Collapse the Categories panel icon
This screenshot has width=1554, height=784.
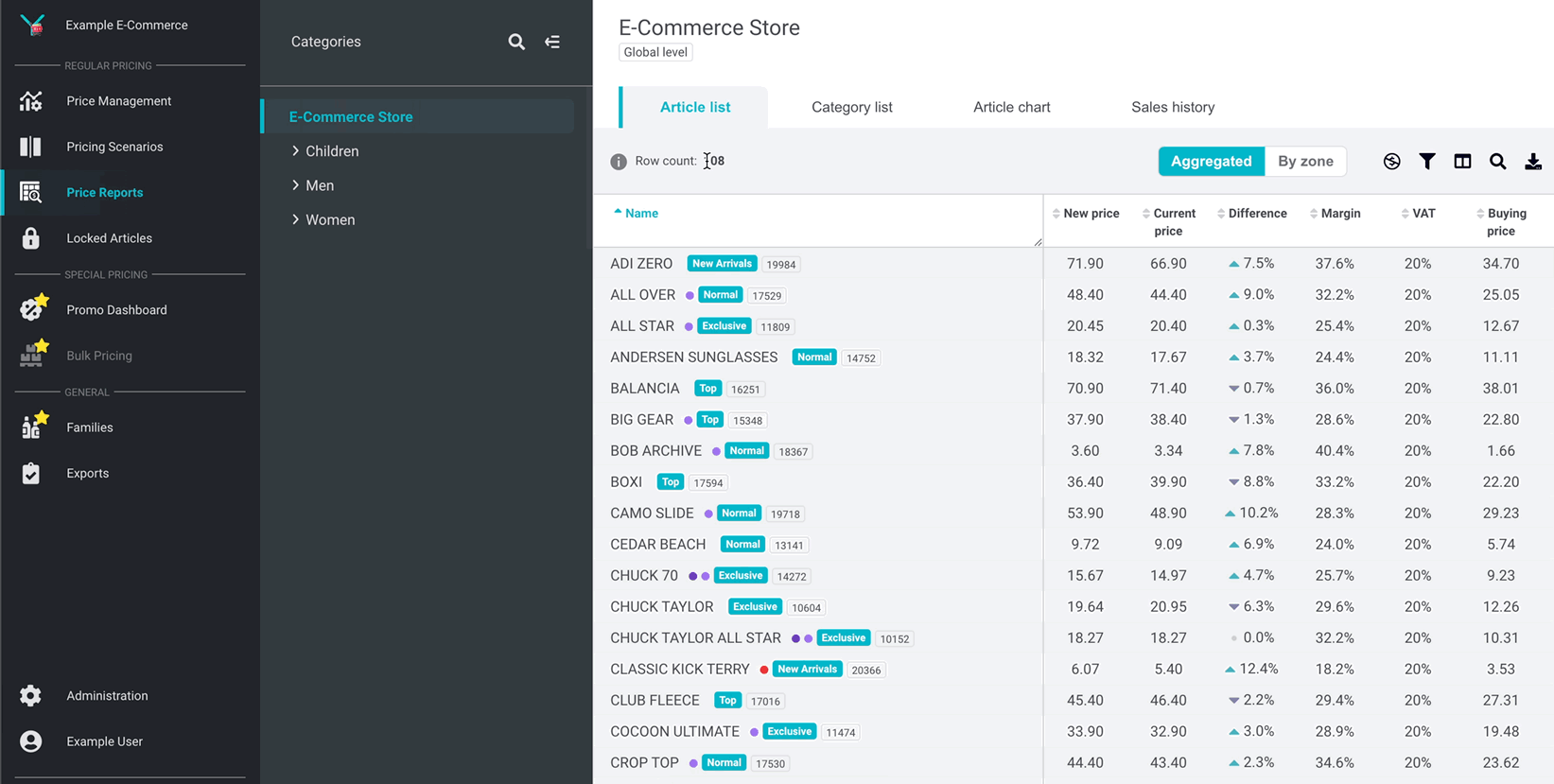click(552, 42)
